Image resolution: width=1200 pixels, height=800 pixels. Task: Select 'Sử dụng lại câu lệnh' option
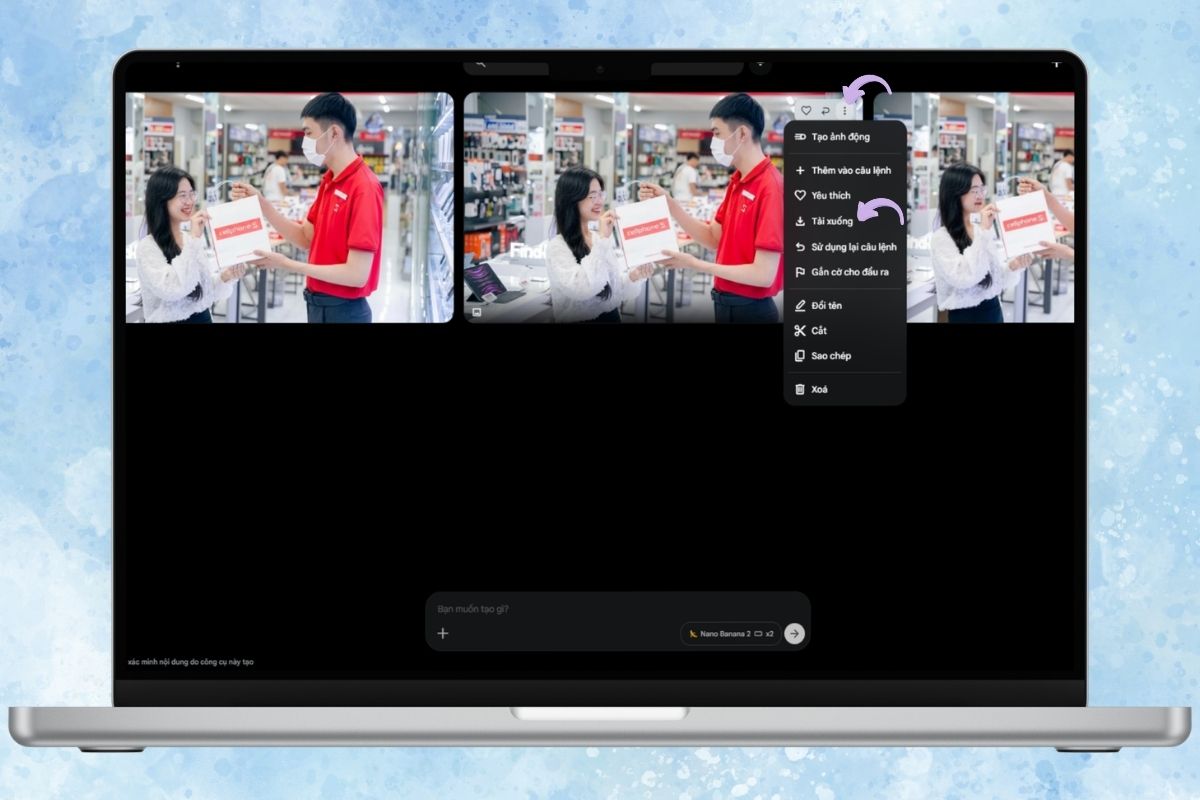(x=853, y=247)
